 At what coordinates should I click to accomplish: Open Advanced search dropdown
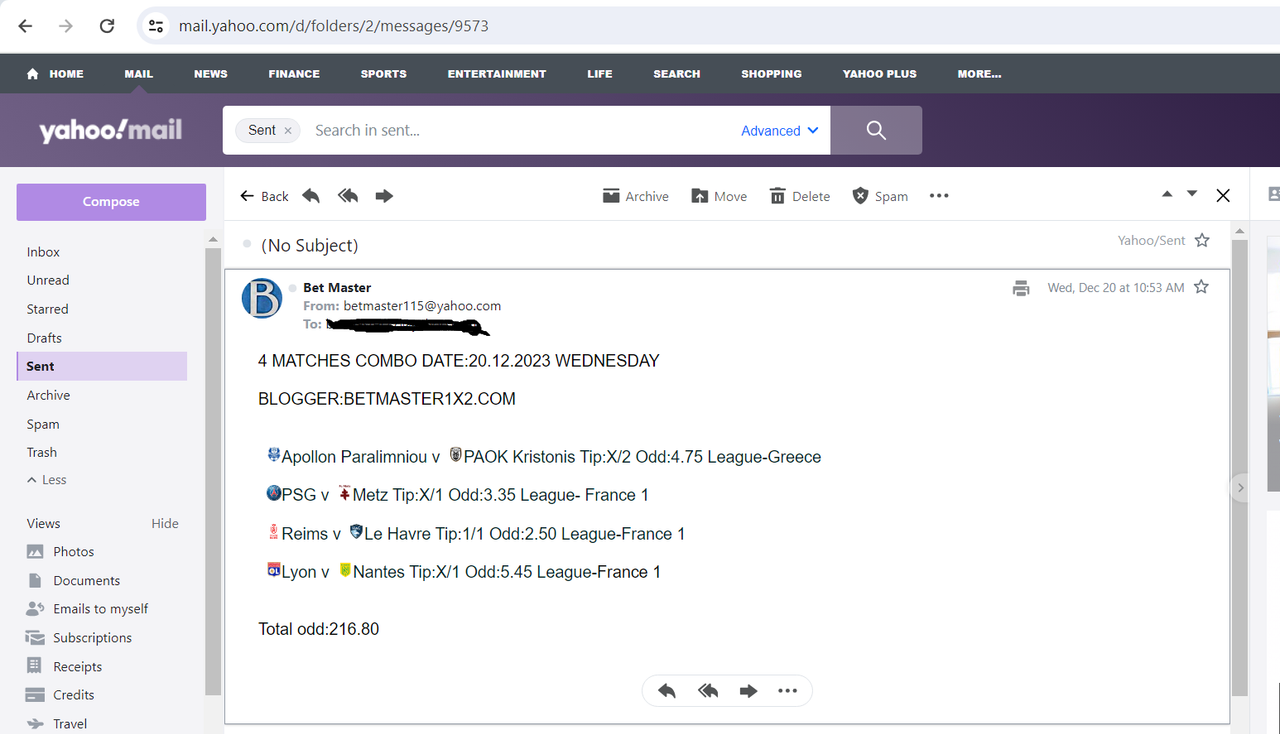point(780,130)
